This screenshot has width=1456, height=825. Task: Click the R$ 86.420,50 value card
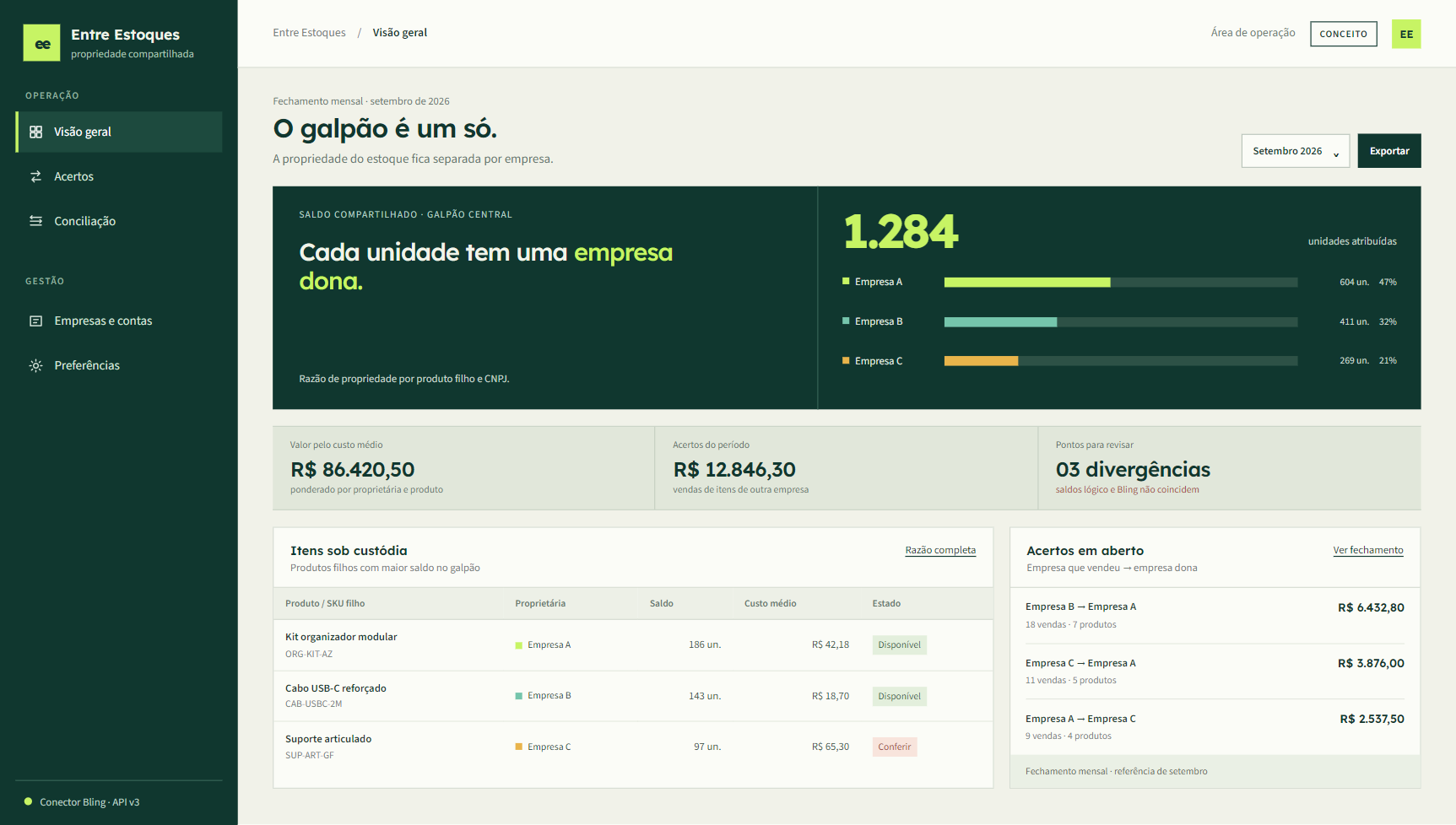coord(464,468)
